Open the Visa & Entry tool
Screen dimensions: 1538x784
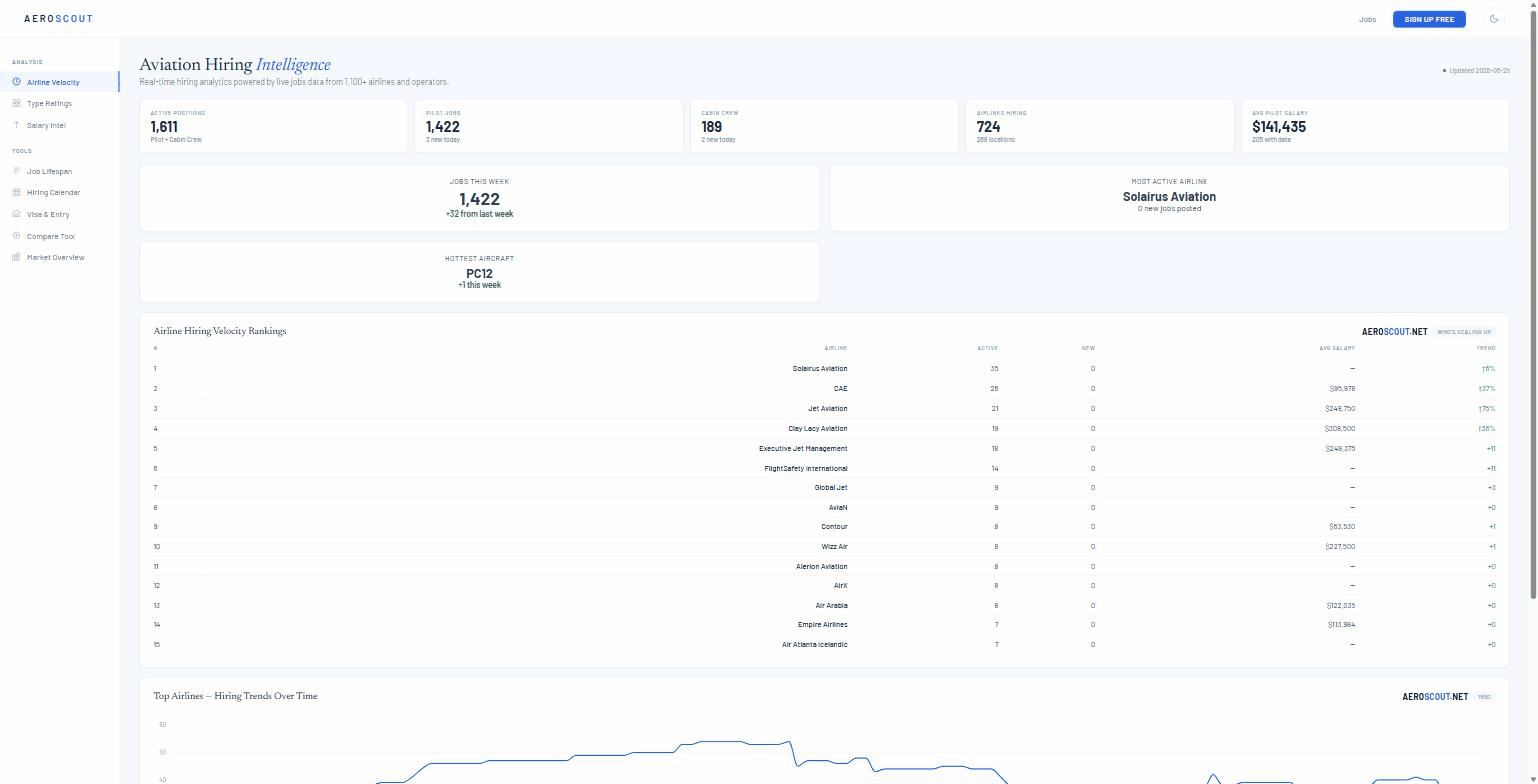tap(60, 214)
